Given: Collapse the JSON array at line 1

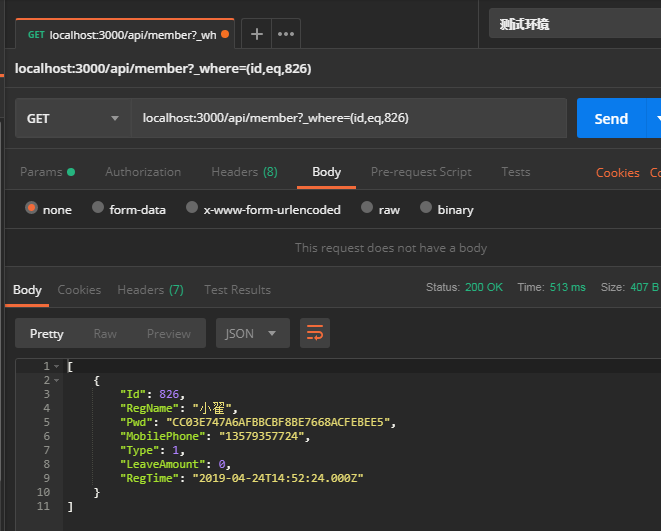Looking at the screenshot, I should point(56,367).
